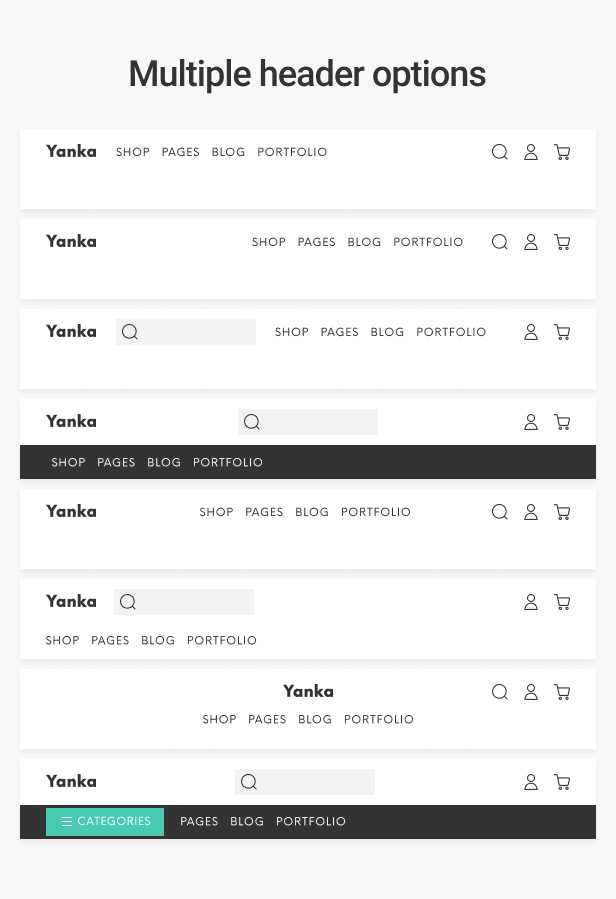616x899 pixels.
Task: Click the user icon in the bottom header variant
Action: 531,782
